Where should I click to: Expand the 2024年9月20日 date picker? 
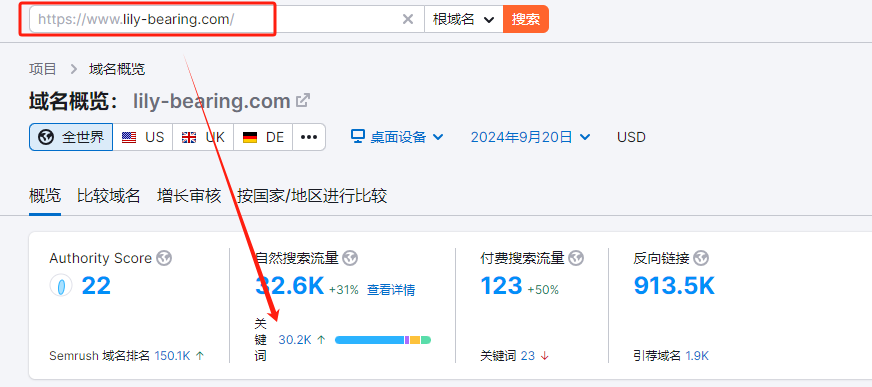pos(531,137)
